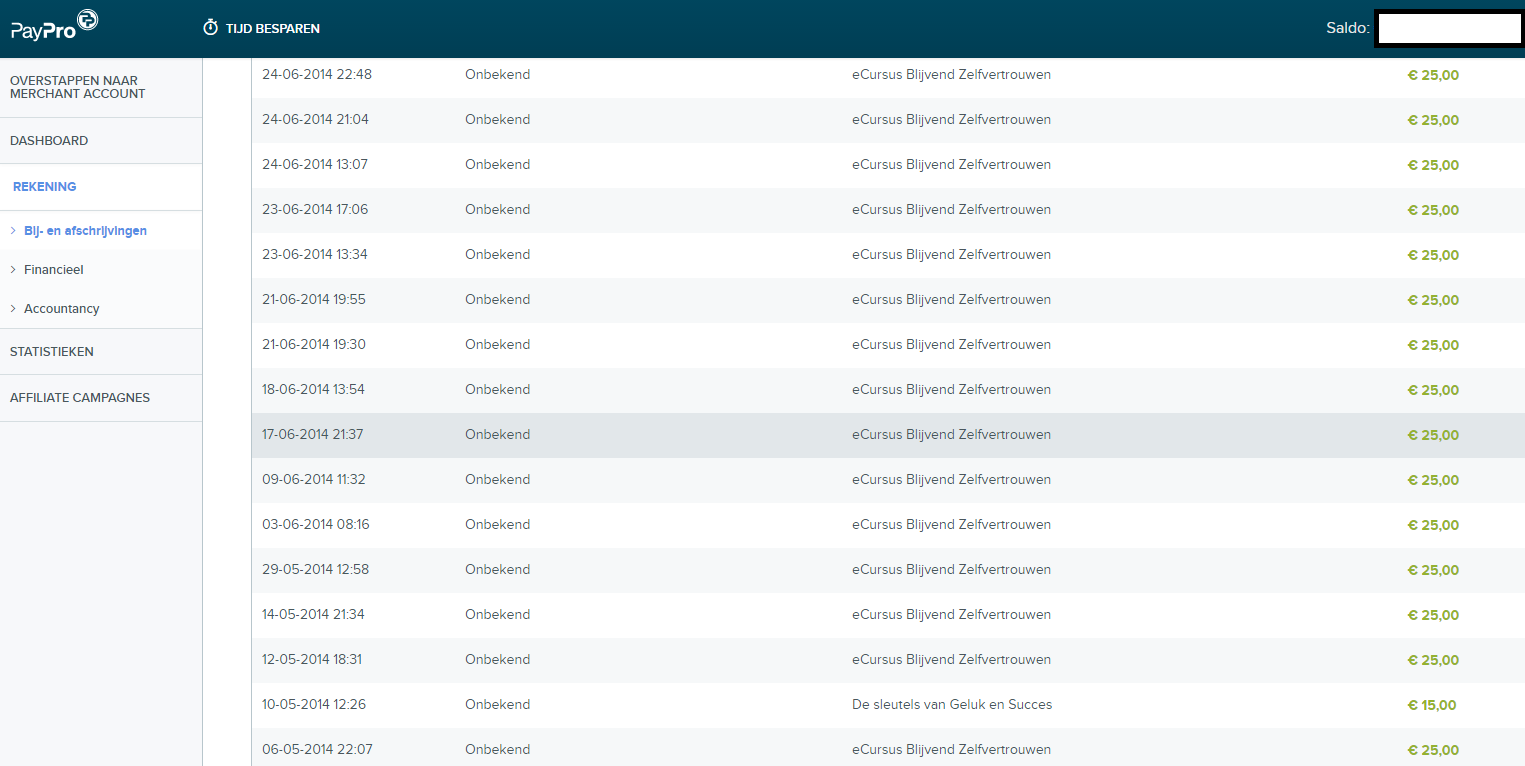Select the 12-05-2014 18:31 transaction date
Image resolution: width=1525 pixels, height=766 pixels.
[x=312, y=660]
